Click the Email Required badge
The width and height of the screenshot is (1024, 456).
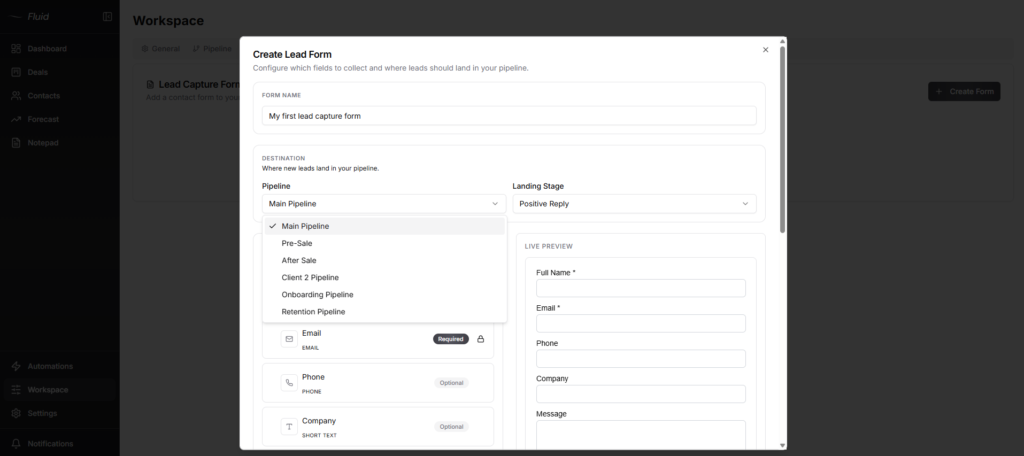[x=451, y=339]
